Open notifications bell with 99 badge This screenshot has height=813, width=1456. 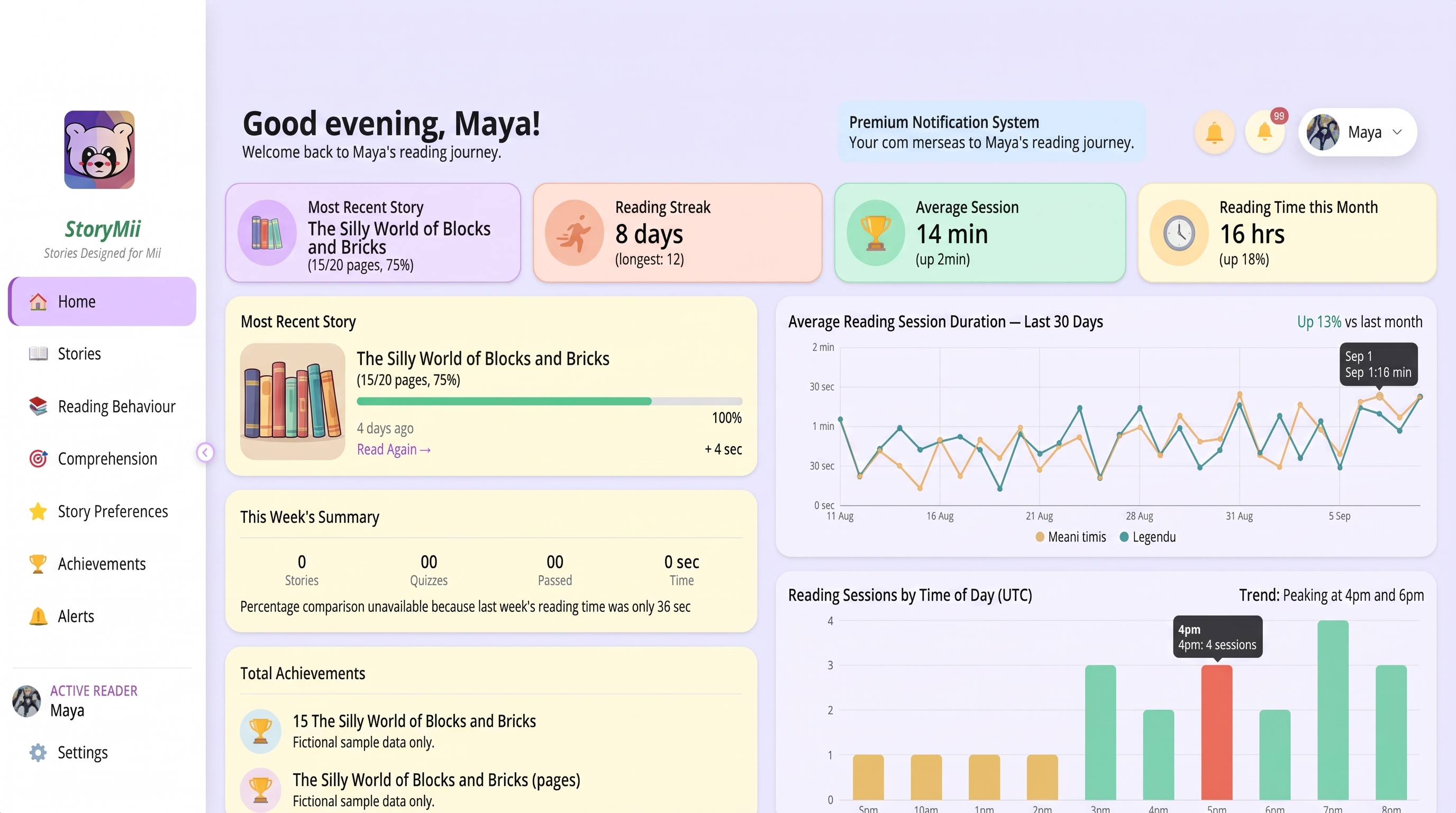1265,133
